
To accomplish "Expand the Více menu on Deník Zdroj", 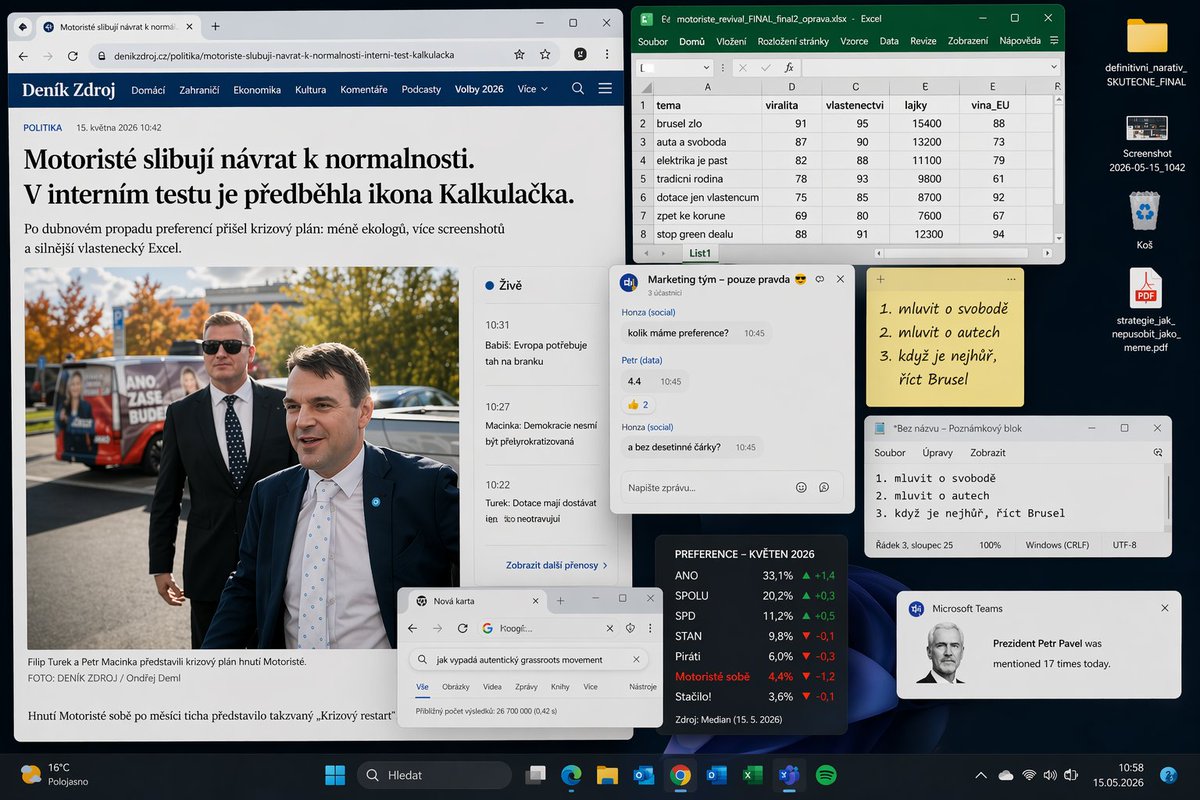I will pos(533,89).
